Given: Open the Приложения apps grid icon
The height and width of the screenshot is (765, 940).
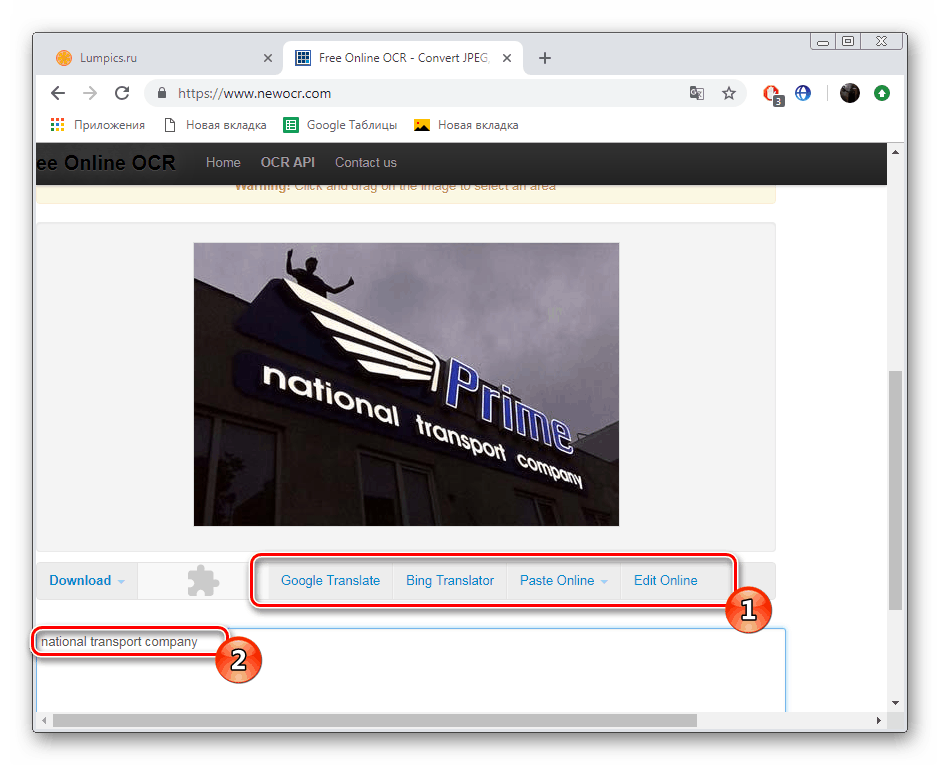Looking at the screenshot, I should [x=58, y=125].
